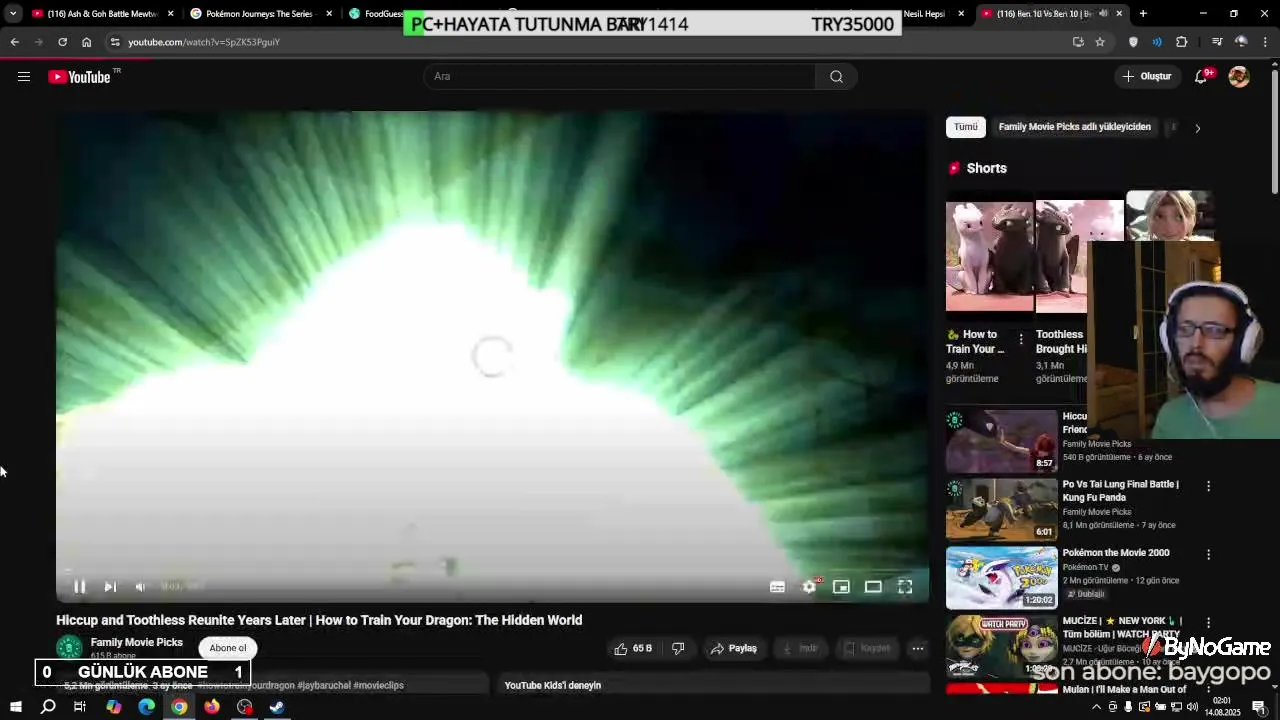Open the account avatar menu
Viewport: 1280px width, 720px height.
pyautogui.click(x=1239, y=76)
